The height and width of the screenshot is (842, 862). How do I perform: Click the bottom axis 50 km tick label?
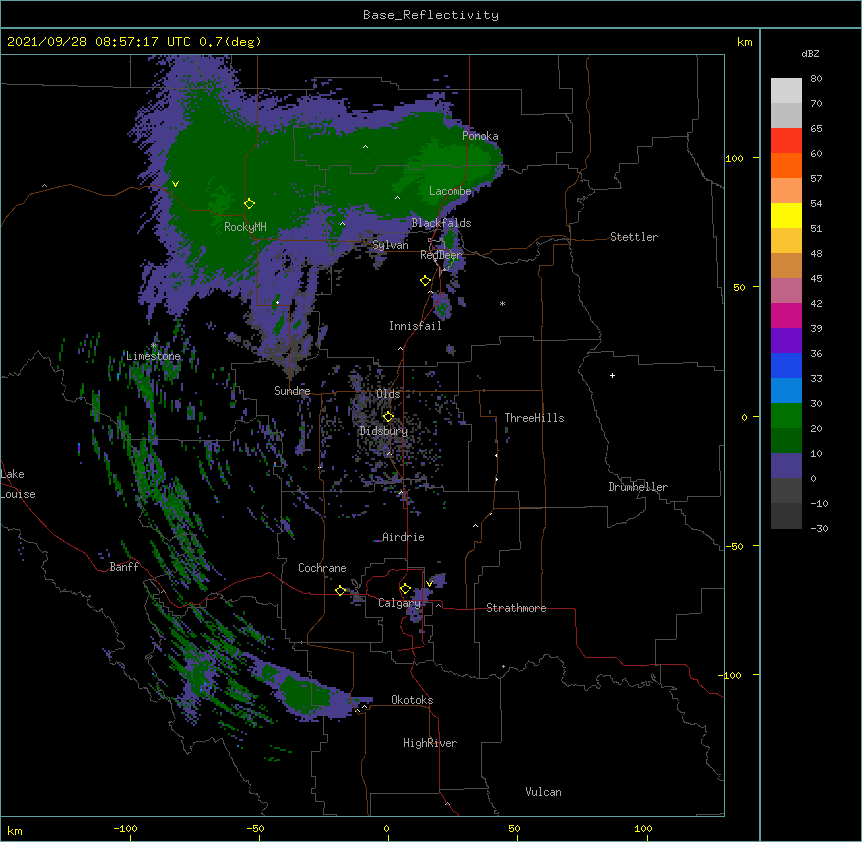(x=514, y=828)
